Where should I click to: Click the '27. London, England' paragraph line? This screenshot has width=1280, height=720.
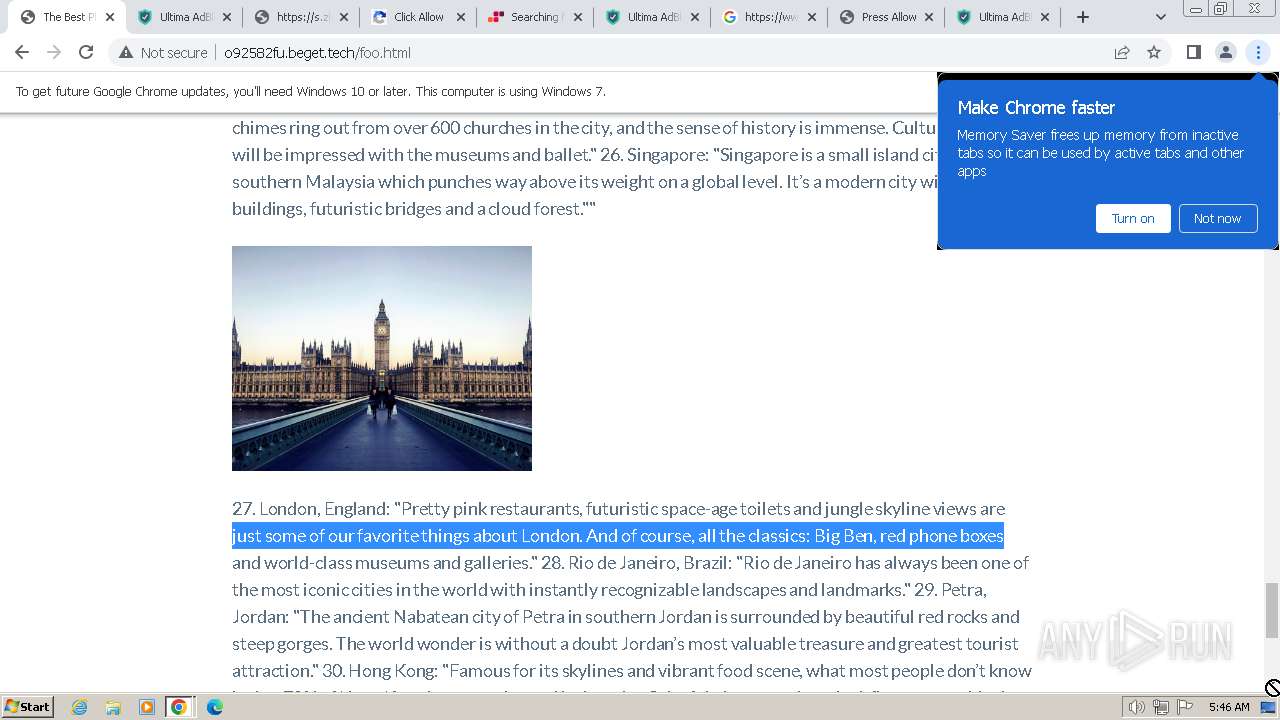pyautogui.click(x=618, y=509)
